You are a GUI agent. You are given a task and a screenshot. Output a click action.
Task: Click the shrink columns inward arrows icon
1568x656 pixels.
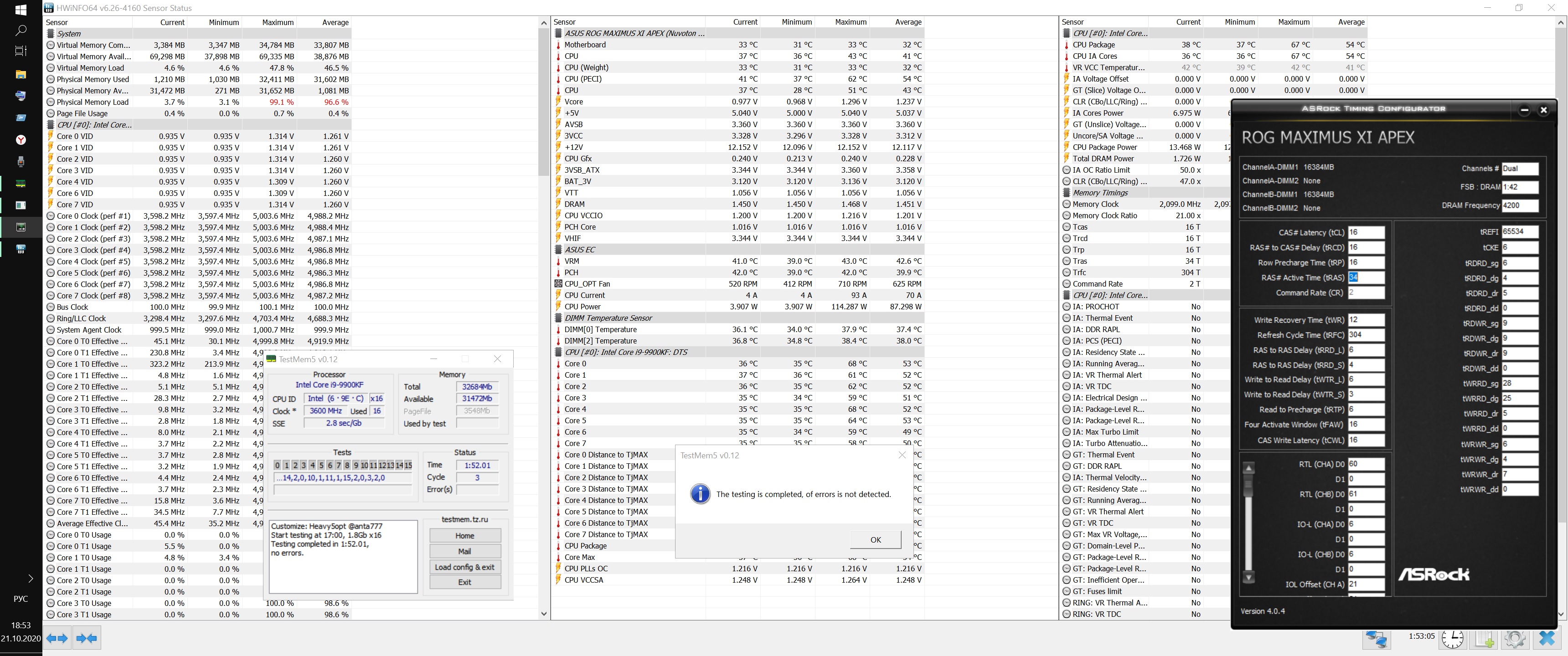87,638
